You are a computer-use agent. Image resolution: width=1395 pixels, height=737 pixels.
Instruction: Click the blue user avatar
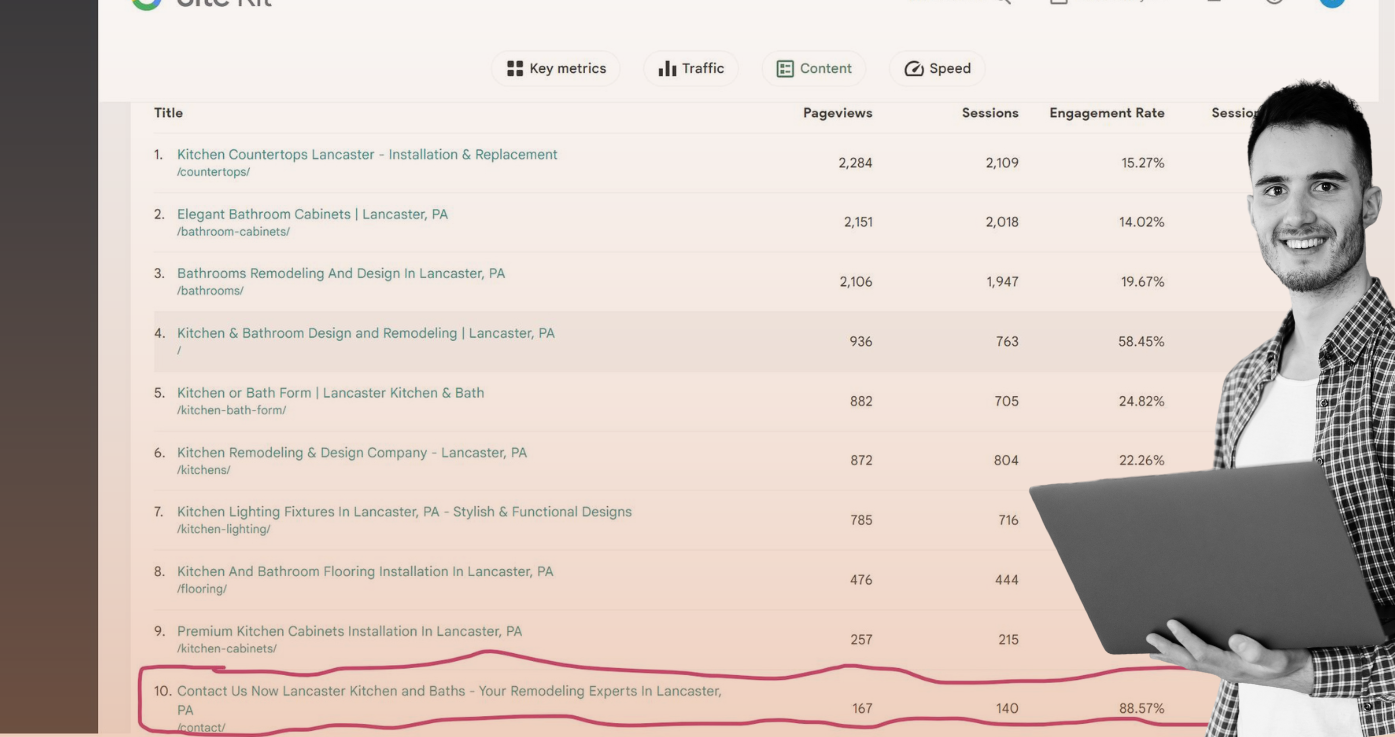point(1330,4)
